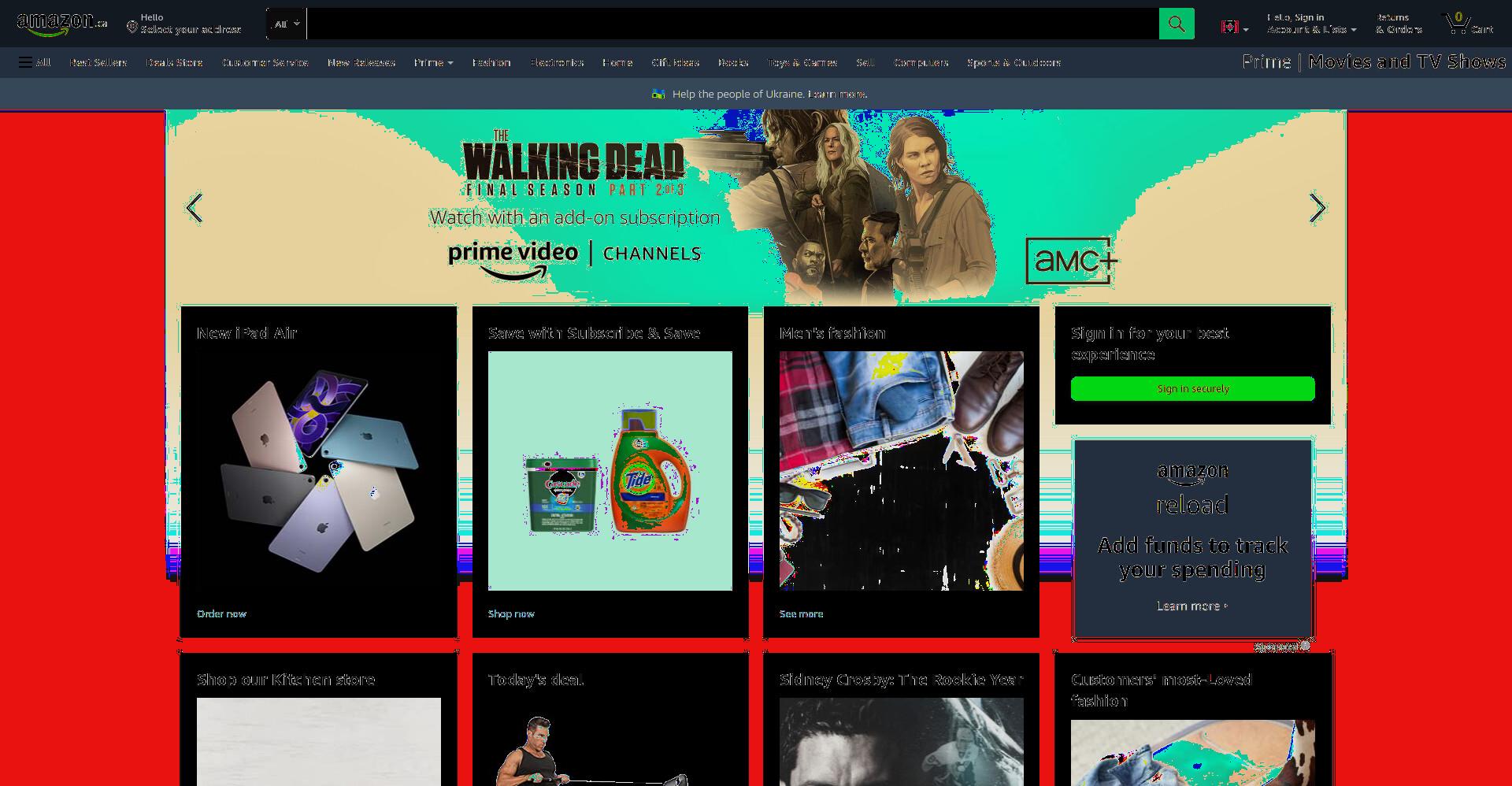Click the New iPad Air heading
Image resolution: width=1512 pixels, height=786 pixels.
246,332
